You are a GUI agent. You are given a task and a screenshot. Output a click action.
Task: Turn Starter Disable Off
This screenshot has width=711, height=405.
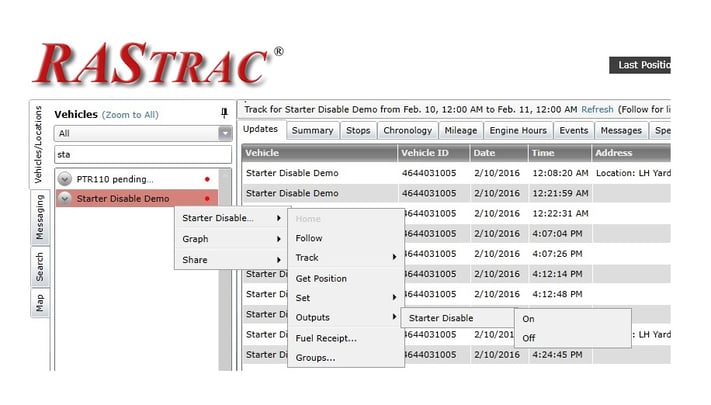(529, 338)
